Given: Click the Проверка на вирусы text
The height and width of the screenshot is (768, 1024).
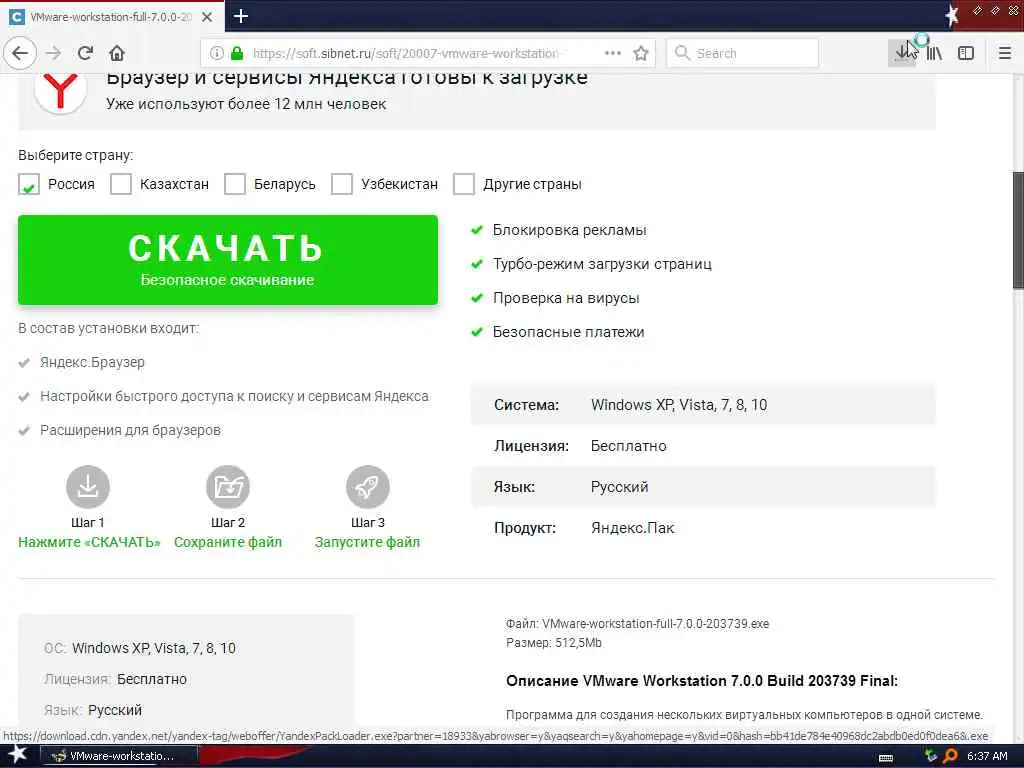Looking at the screenshot, I should tap(566, 298).
